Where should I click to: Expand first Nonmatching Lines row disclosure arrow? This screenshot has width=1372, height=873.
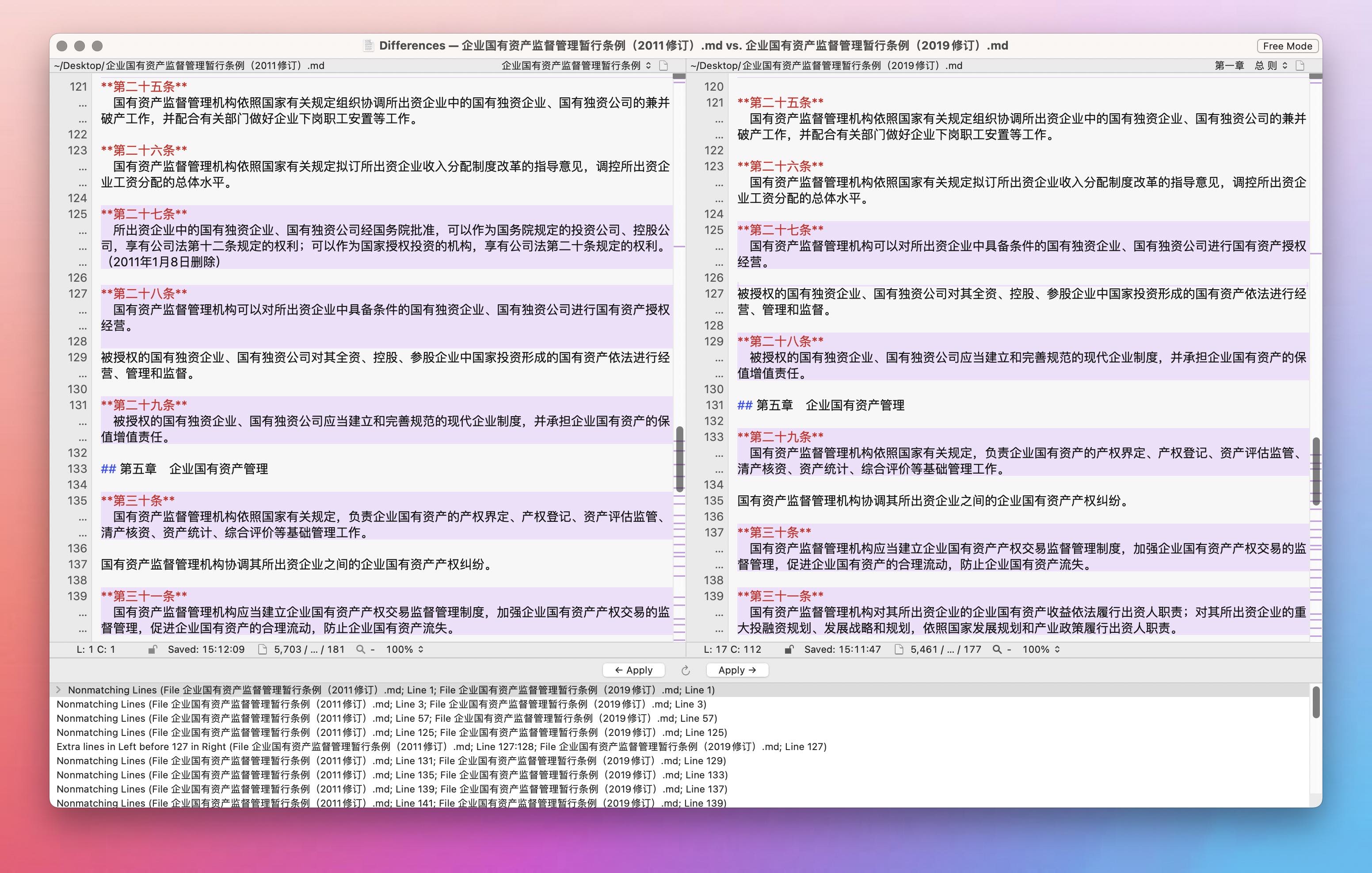58,690
